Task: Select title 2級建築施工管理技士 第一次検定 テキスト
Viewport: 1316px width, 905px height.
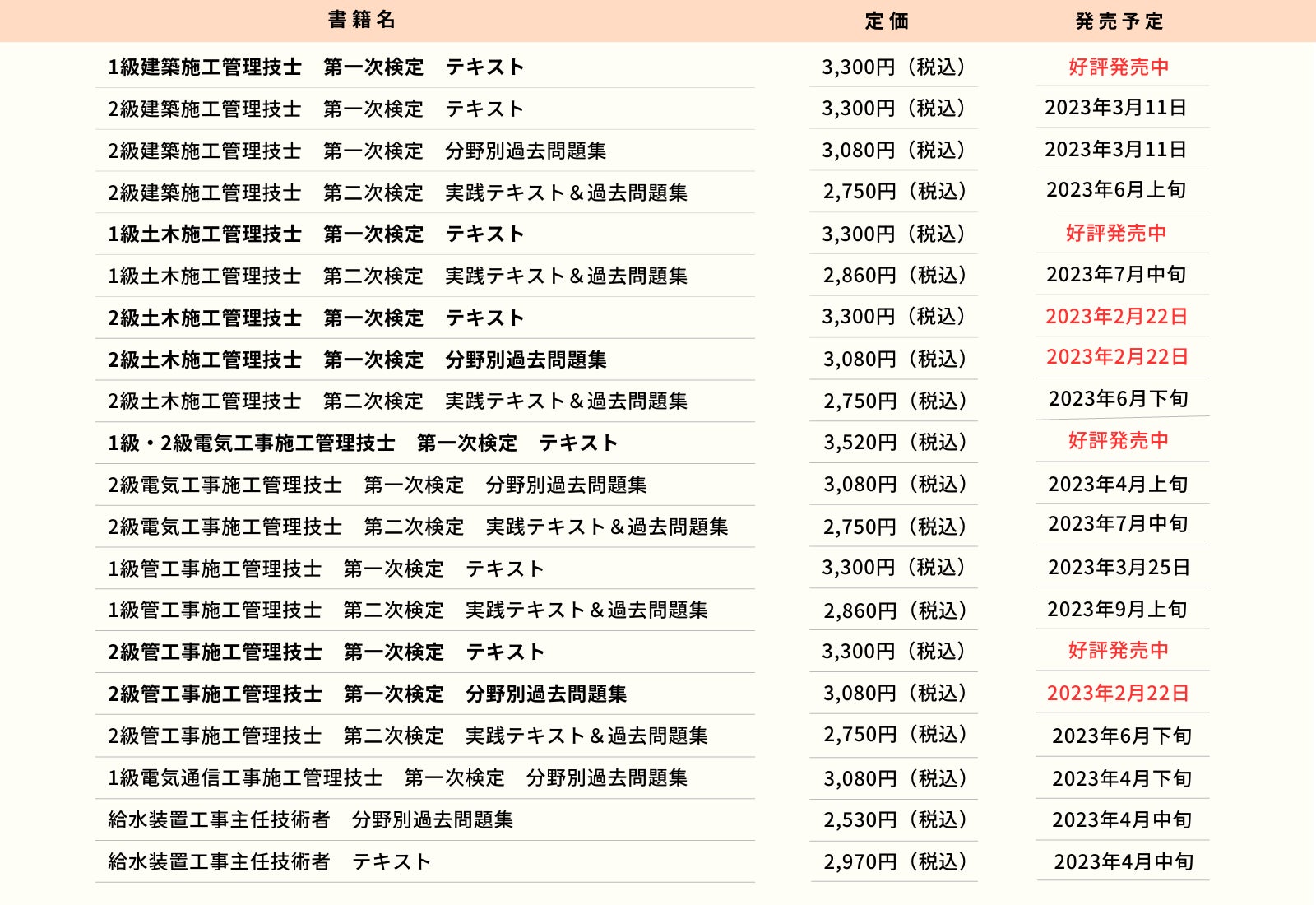Action: tap(316, 109)
